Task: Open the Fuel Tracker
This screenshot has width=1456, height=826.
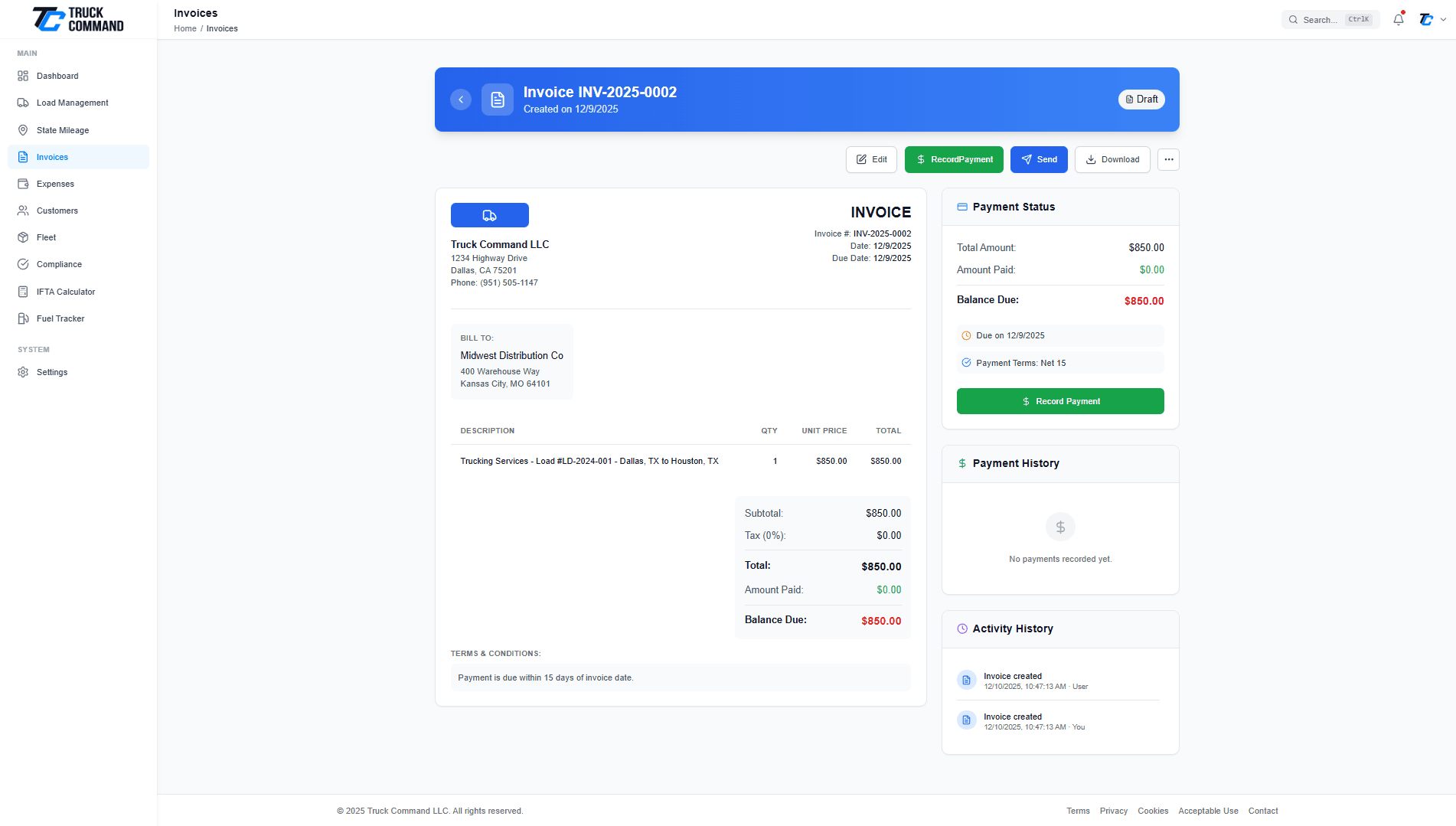Action: pyautogui.click(x=60, y=318)
